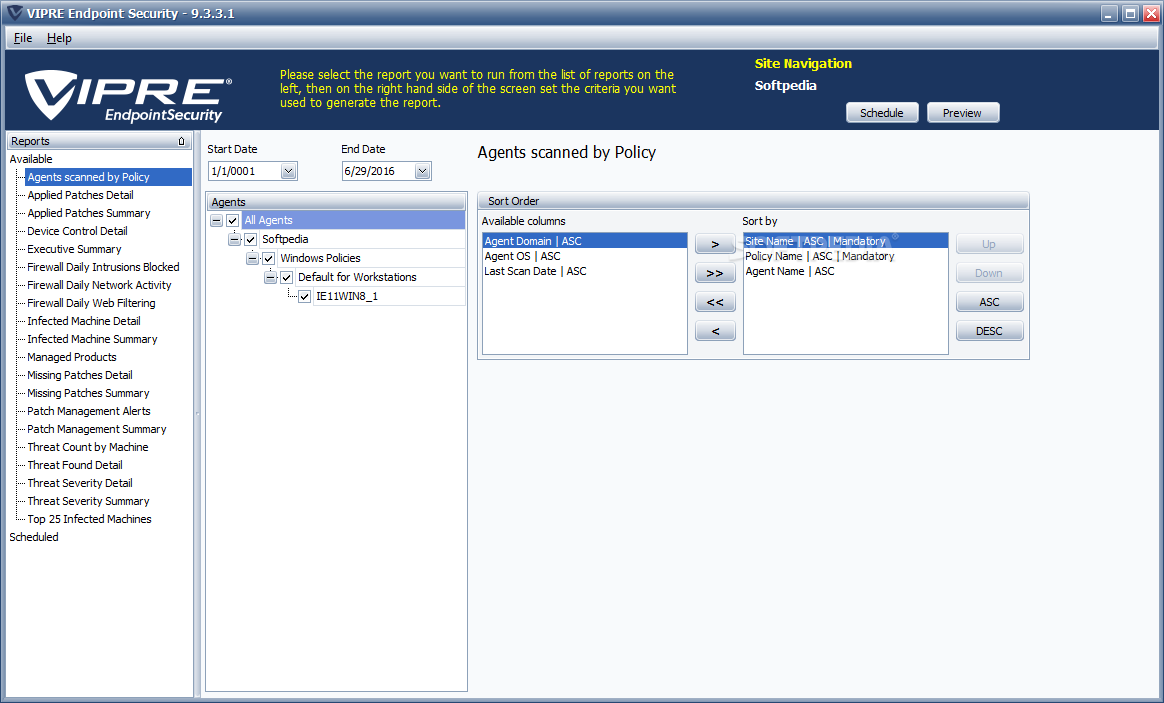Collapse the Softpedia tree node
This screenshot has height=703, width=1164.
click(x=234, y=240)
